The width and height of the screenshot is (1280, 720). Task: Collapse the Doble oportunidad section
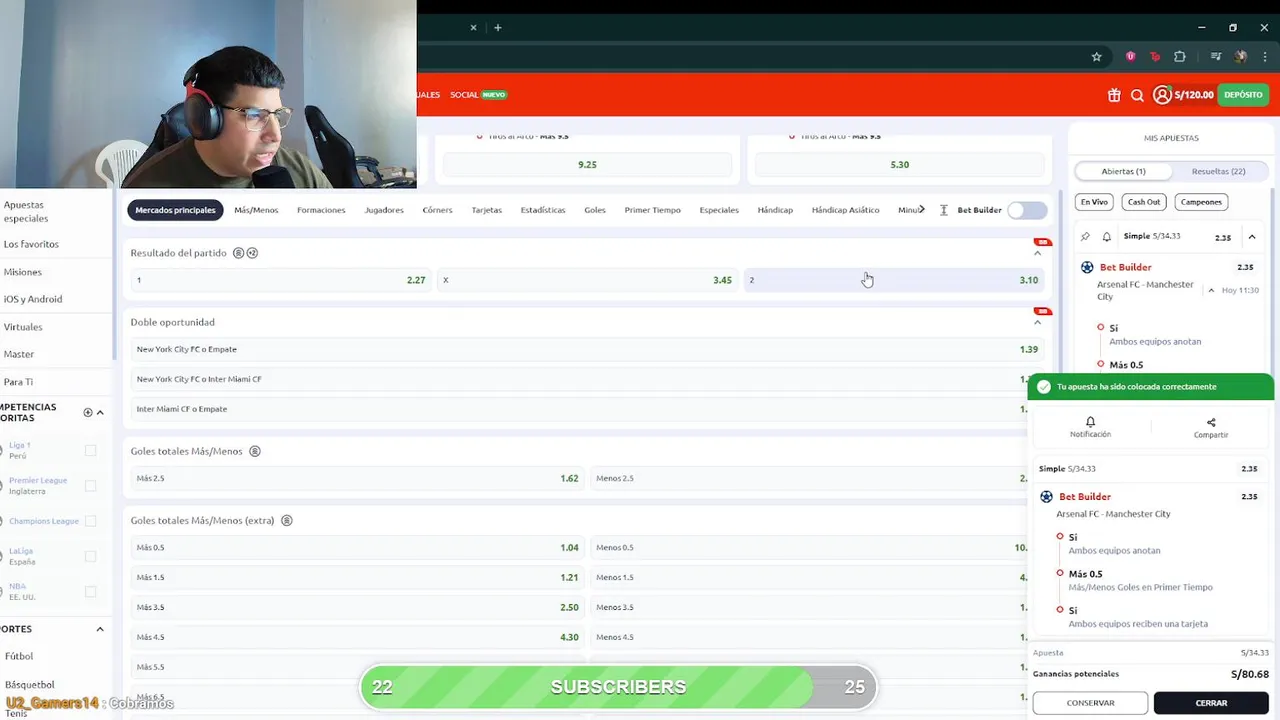click(1037, 322)
